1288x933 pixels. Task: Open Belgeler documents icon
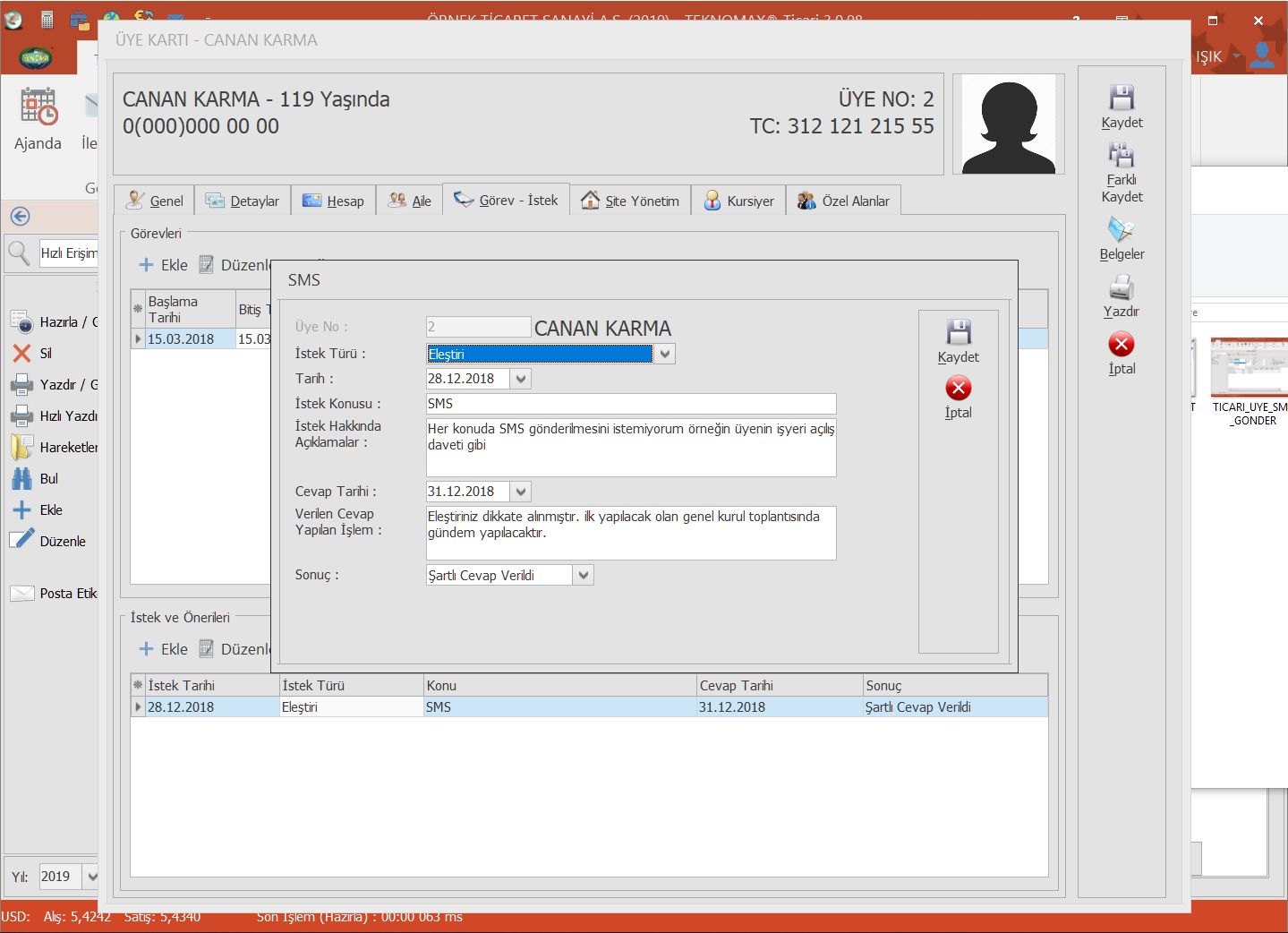coord(1121,230)
